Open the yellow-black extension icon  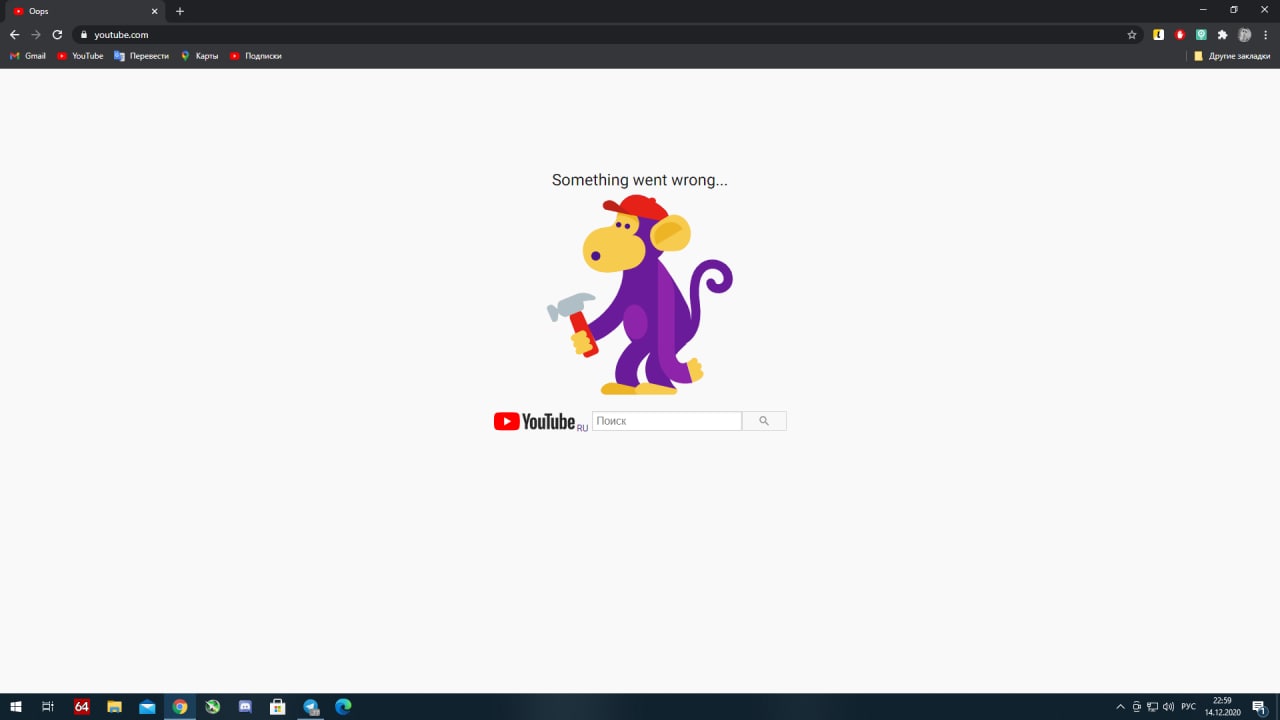(x=1158, y=34)
